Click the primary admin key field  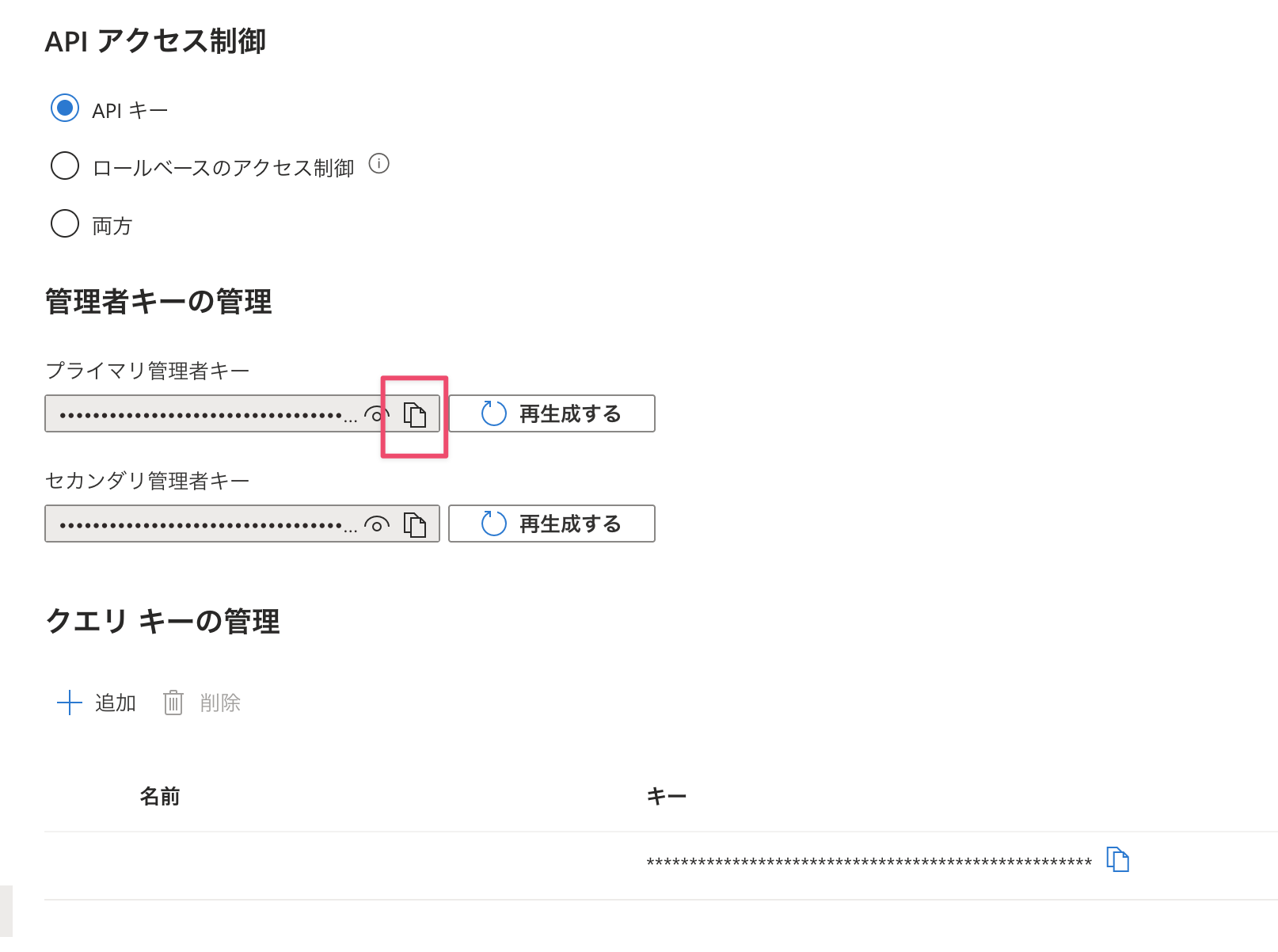tap(202, 414)
